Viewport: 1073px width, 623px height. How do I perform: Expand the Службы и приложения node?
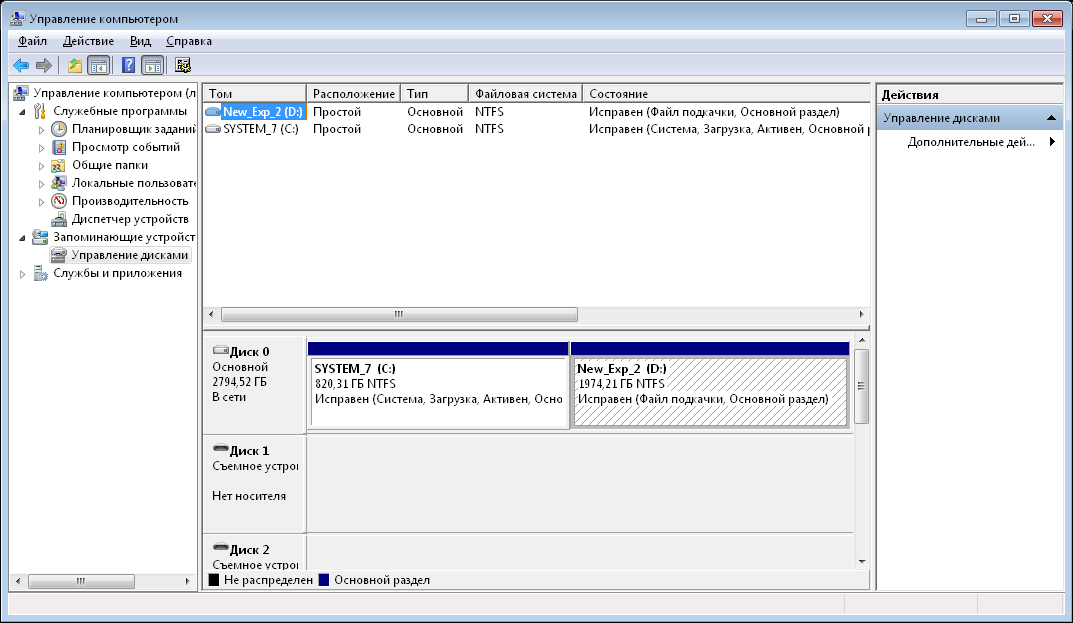coord(23,273)
